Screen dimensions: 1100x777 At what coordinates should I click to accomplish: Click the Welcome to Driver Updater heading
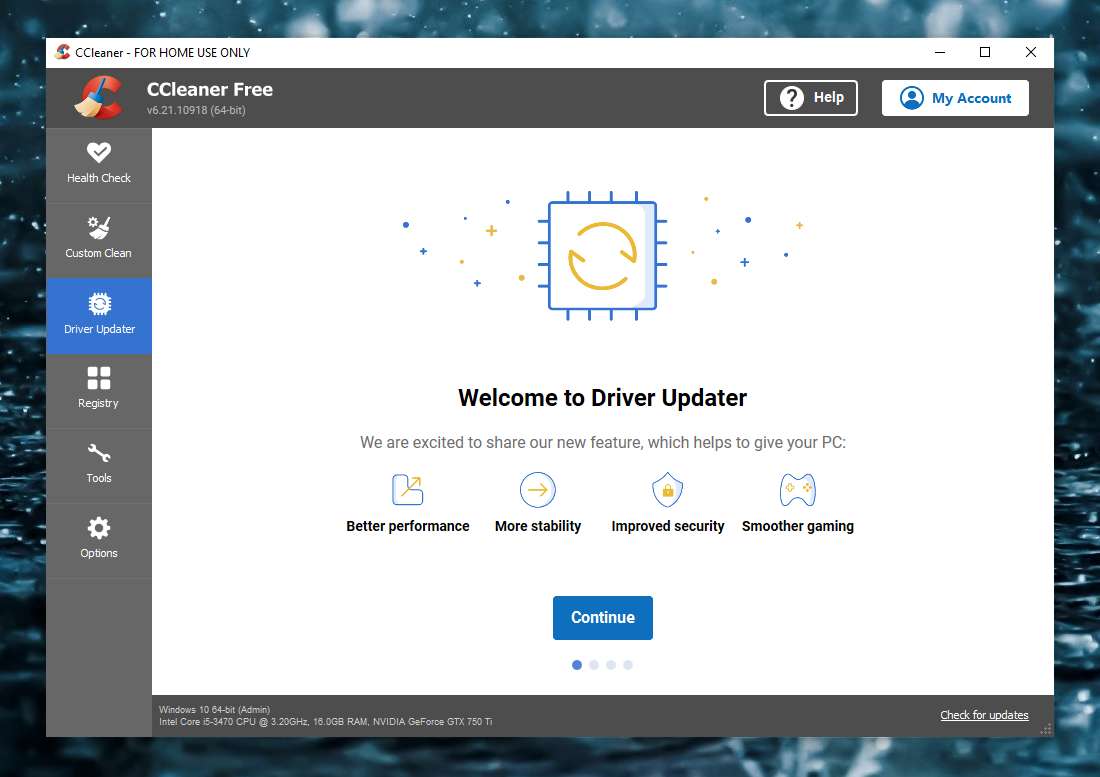tap(603, 398)
